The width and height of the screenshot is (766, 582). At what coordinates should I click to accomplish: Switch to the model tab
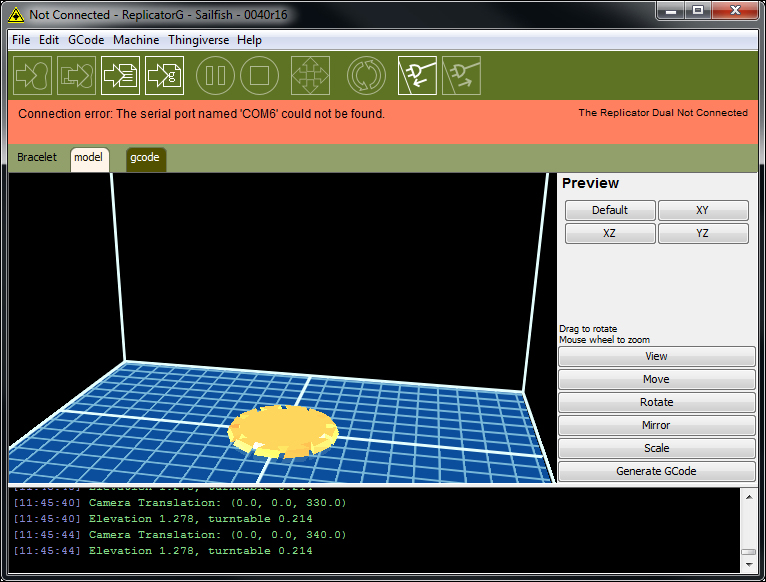click(89, 159)
